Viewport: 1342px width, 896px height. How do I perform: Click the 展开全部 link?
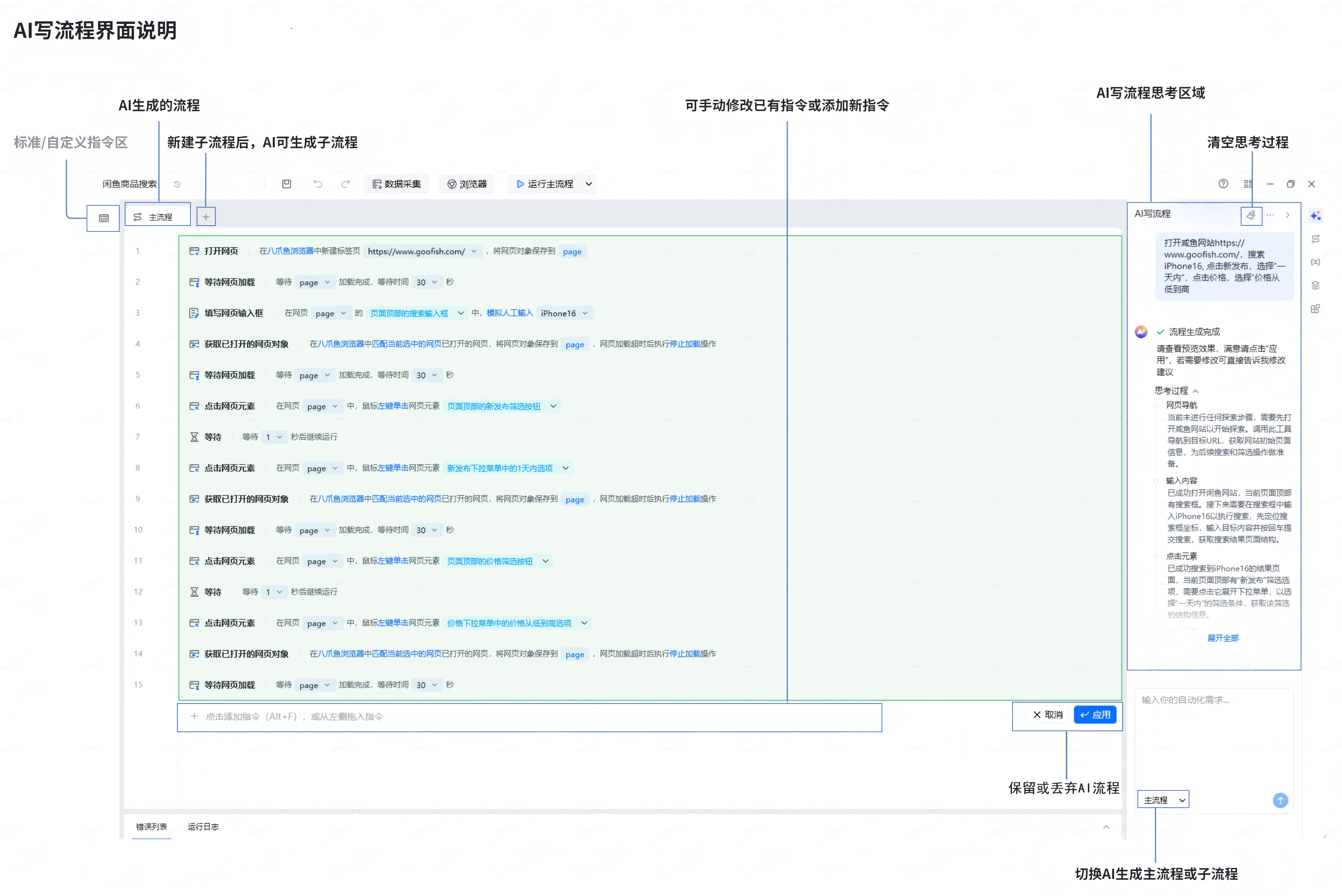[1222, 638]
